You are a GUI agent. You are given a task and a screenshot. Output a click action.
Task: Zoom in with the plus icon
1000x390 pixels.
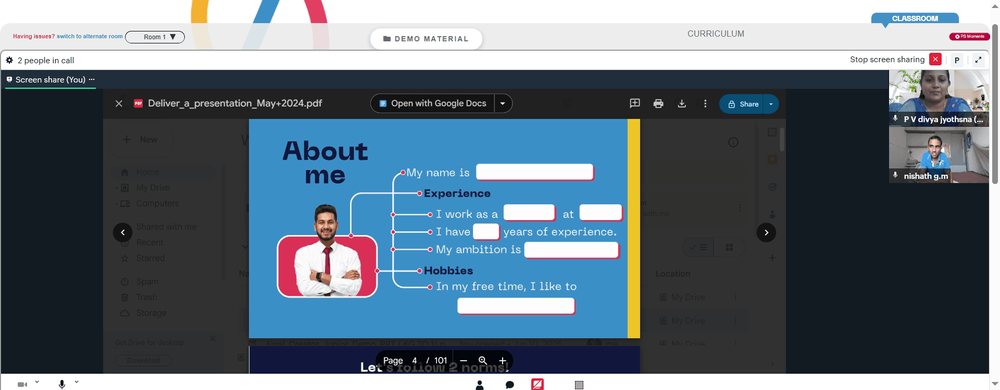pyautogui.click(x=503, y=361)
